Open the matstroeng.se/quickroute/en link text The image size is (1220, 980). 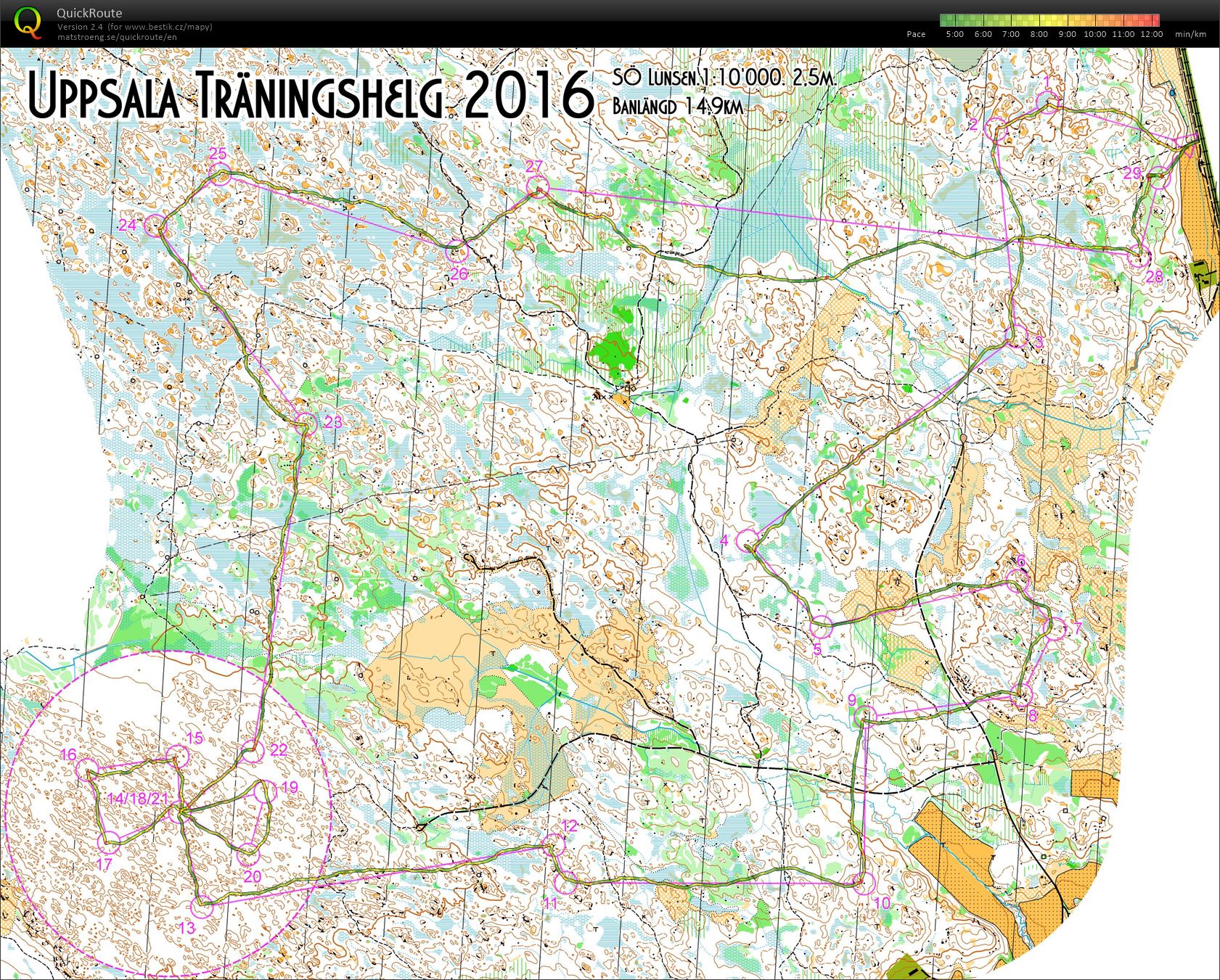coord(117,37)
